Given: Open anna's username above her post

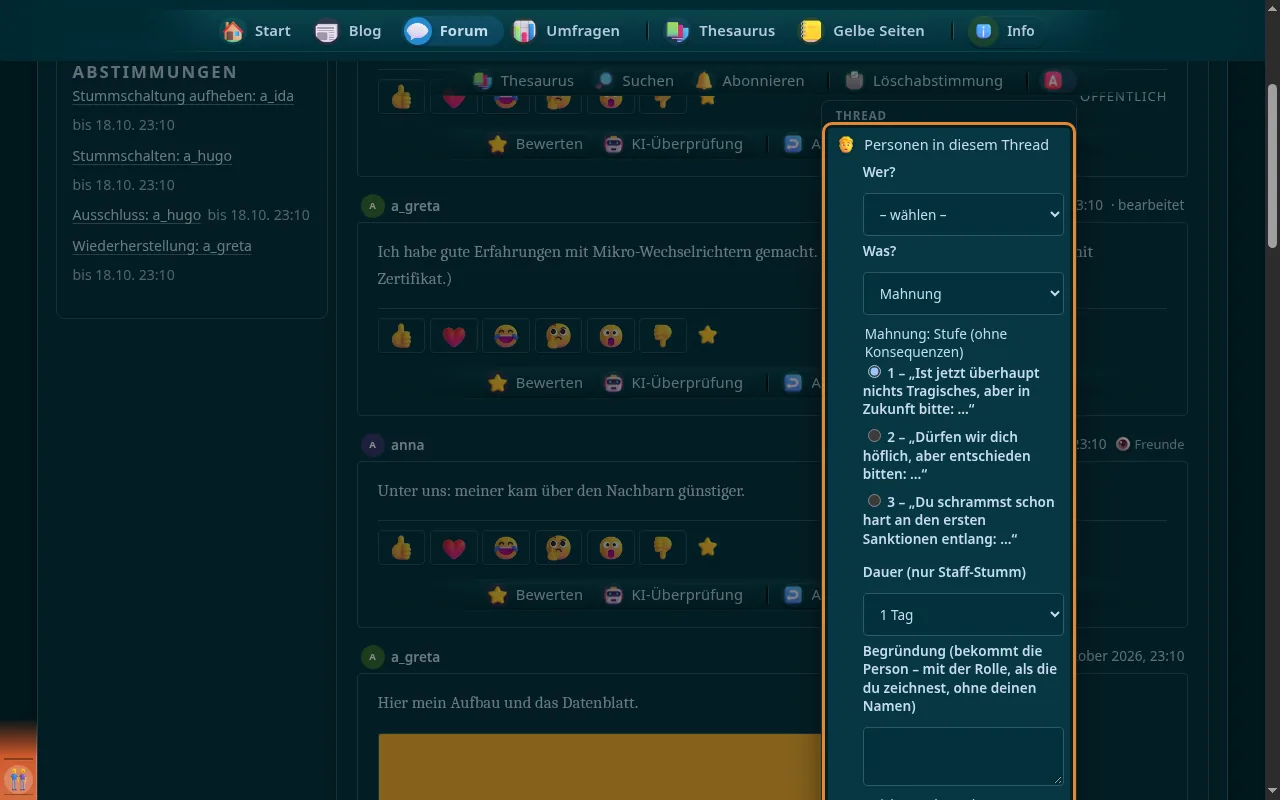Looking at the screenshot, I should [x=407, y=445].
